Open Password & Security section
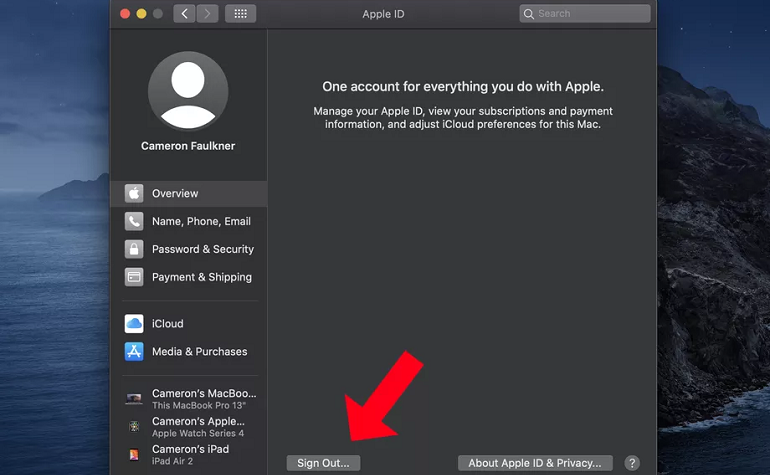The height and width of the screenshot is (475, 770). coord(189,250)
